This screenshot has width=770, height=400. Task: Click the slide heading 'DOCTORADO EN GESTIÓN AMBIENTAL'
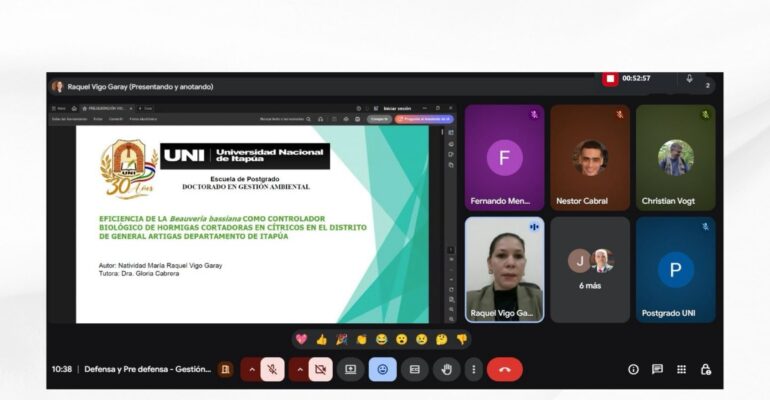click(246, 187)
